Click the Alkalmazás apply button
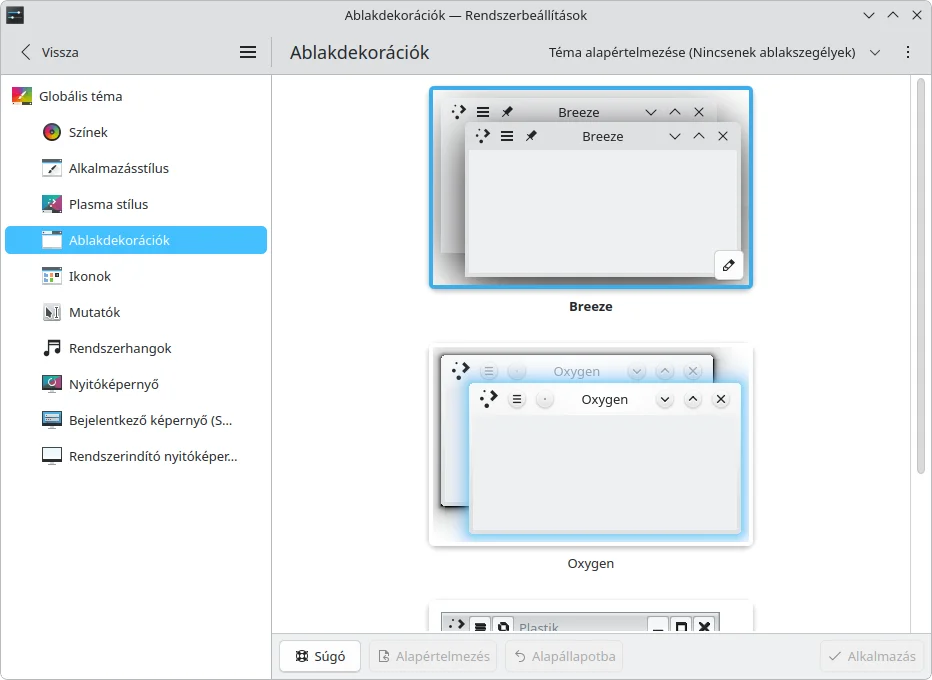 (x=872, y=656)
